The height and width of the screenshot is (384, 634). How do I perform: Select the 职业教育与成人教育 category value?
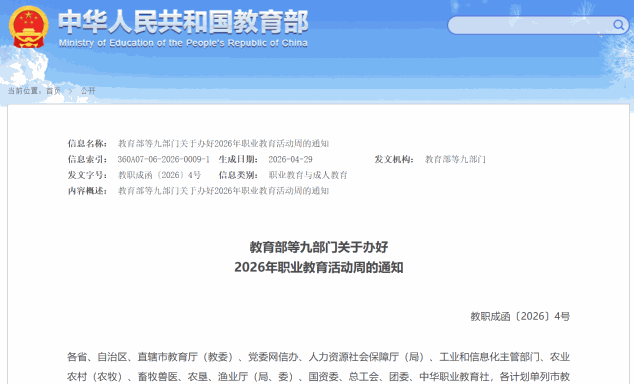pos(308,175)
